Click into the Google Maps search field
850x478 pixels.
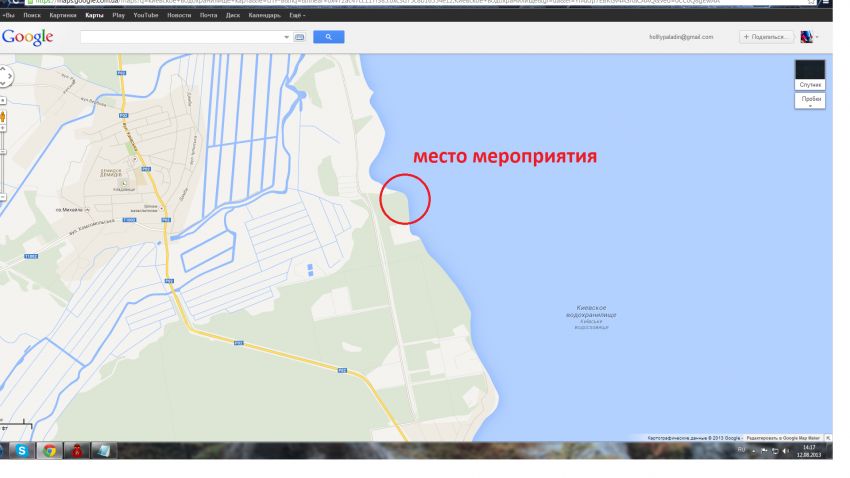click(181, 37)
